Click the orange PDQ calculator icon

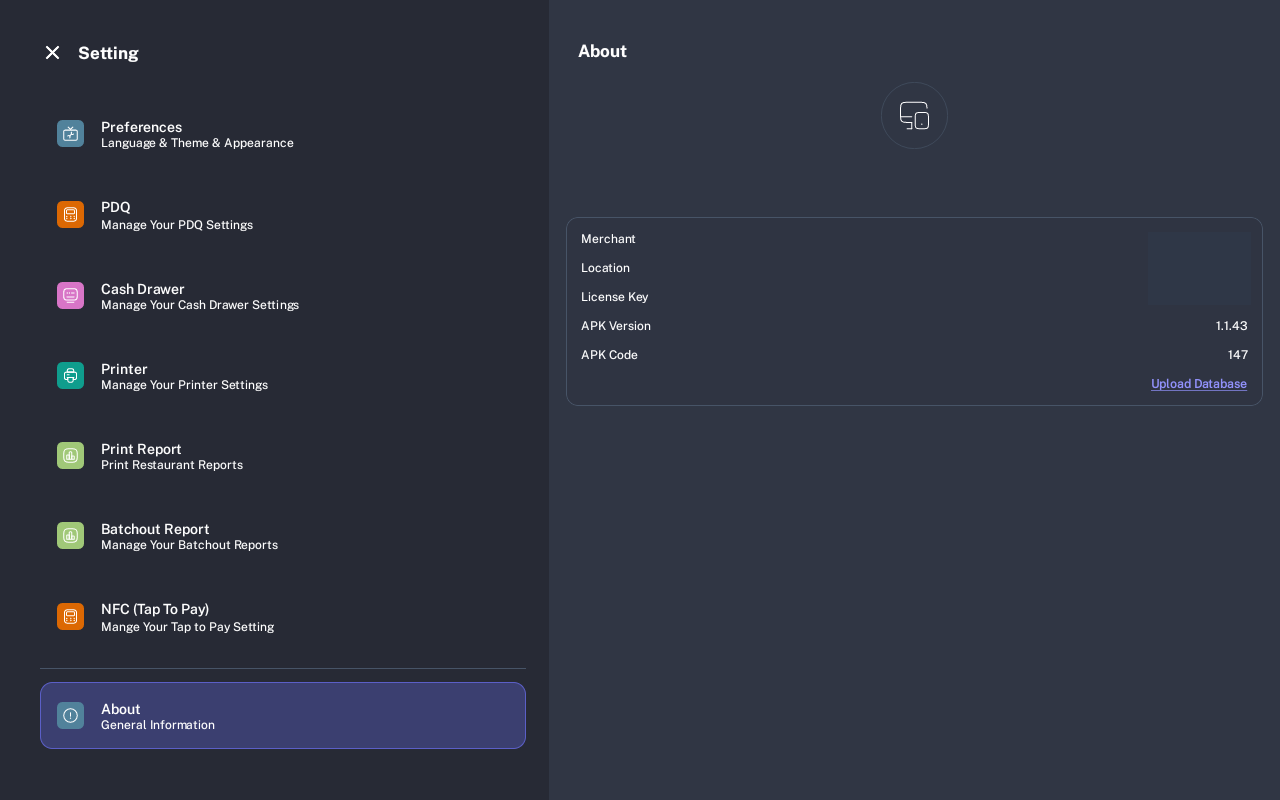click(x=70, y=214)
